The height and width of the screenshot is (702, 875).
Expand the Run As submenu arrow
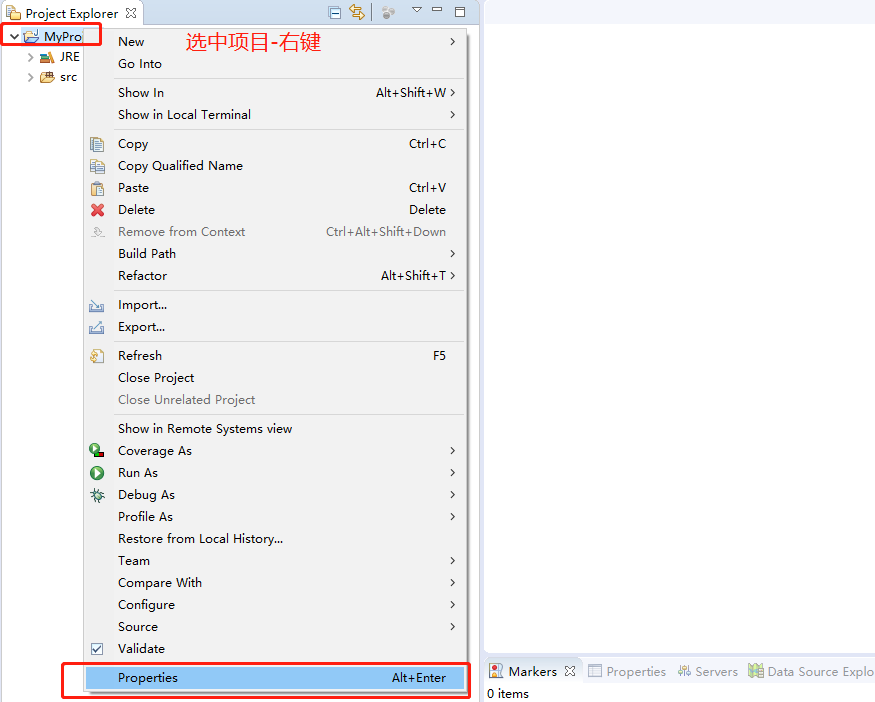click(x=453, y=473)
